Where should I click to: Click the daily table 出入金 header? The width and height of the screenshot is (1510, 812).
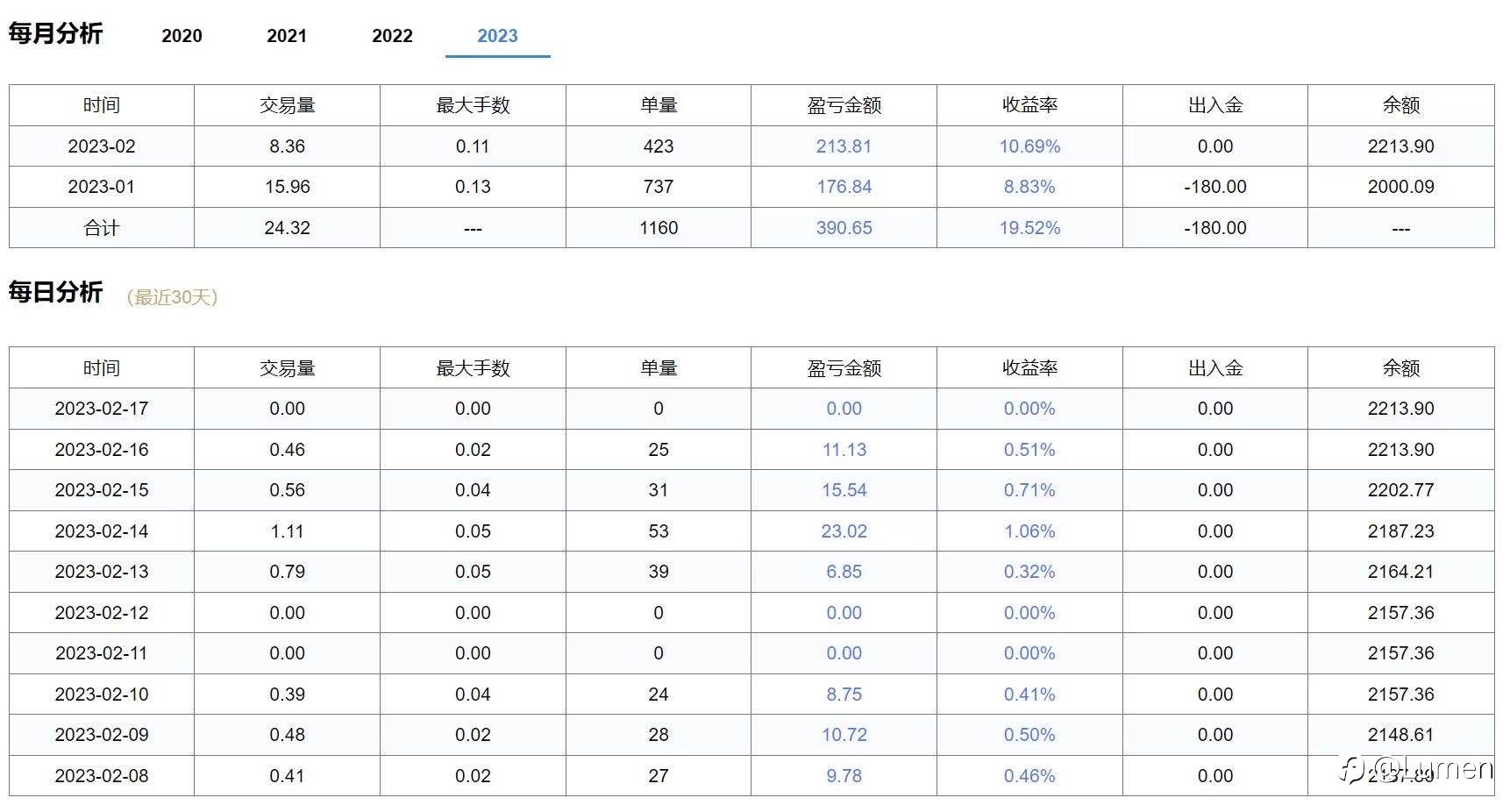pyautogui.click(x=1214, y=368)
